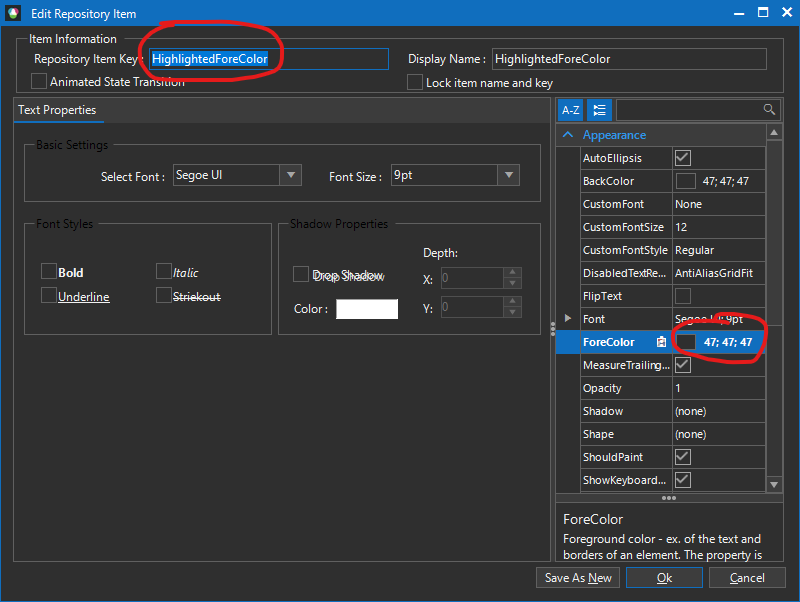Screen dimensions: 800x602
Task: Open the Select Font dropdown
Action: [291, 176]
